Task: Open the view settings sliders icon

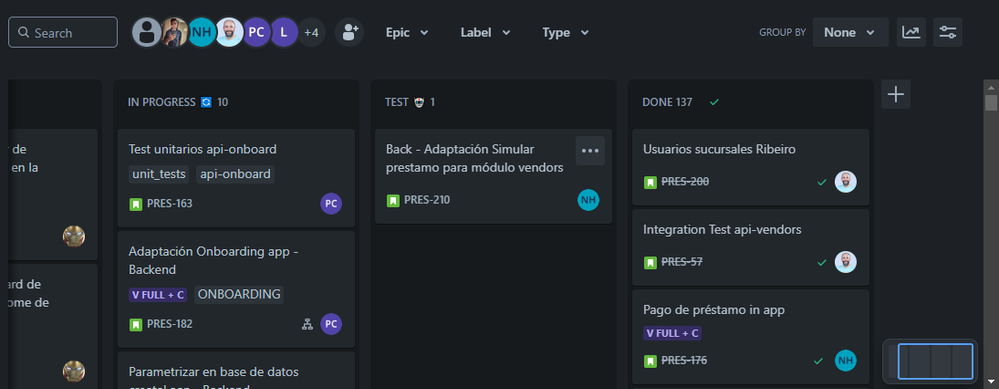Action: coord(947,32)
